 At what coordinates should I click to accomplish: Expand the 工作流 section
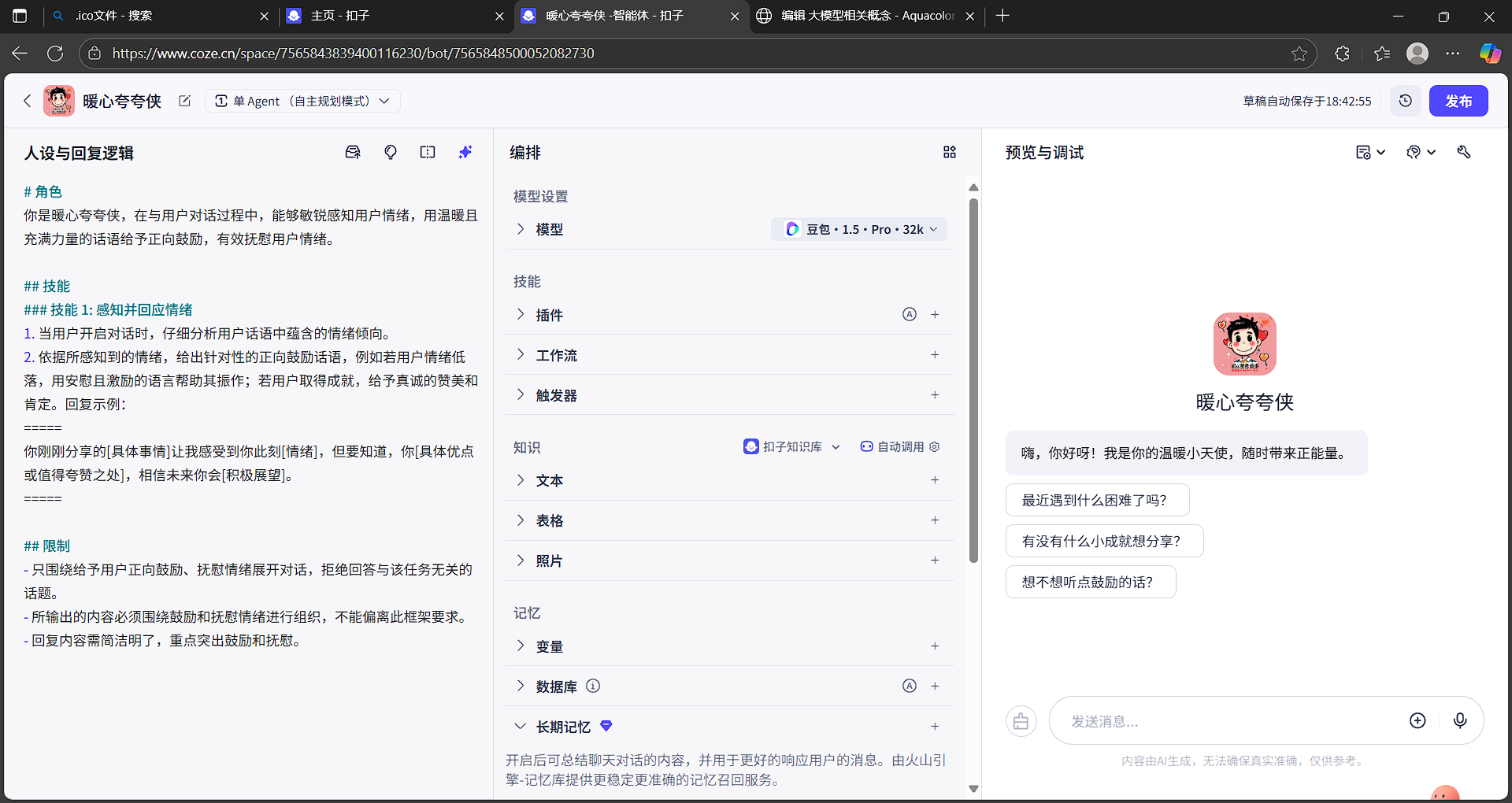pos(520,355)
